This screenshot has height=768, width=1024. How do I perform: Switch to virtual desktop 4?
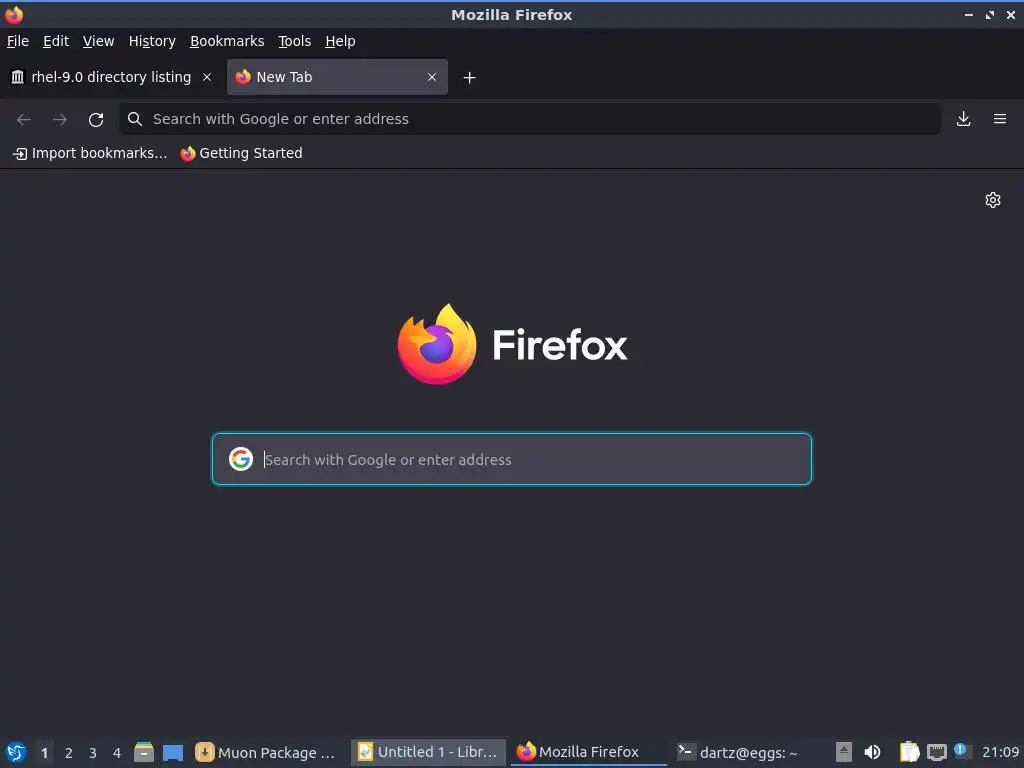click(117, 753)
